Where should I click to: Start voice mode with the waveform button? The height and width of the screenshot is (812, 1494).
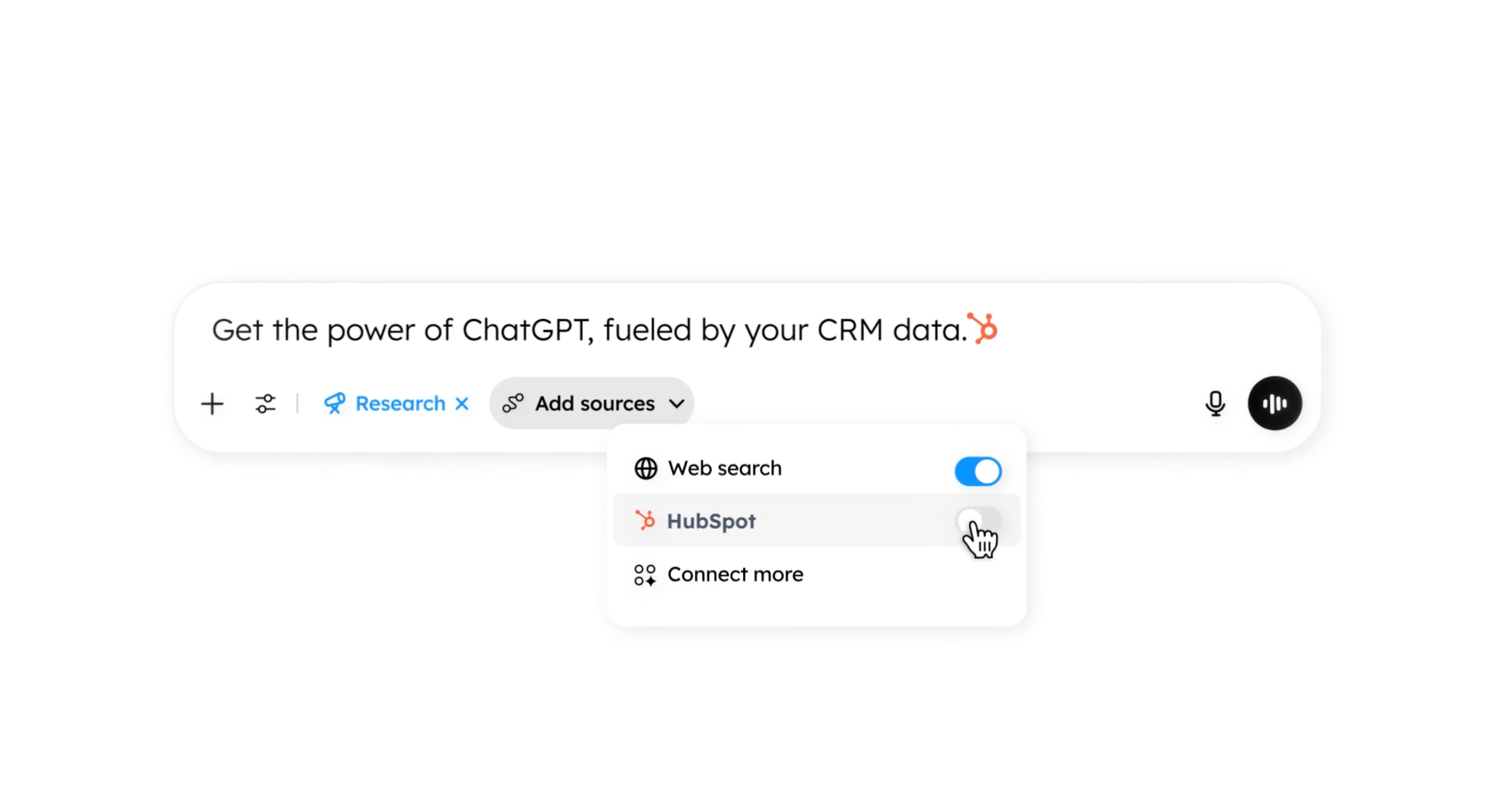click(1274, 403)
